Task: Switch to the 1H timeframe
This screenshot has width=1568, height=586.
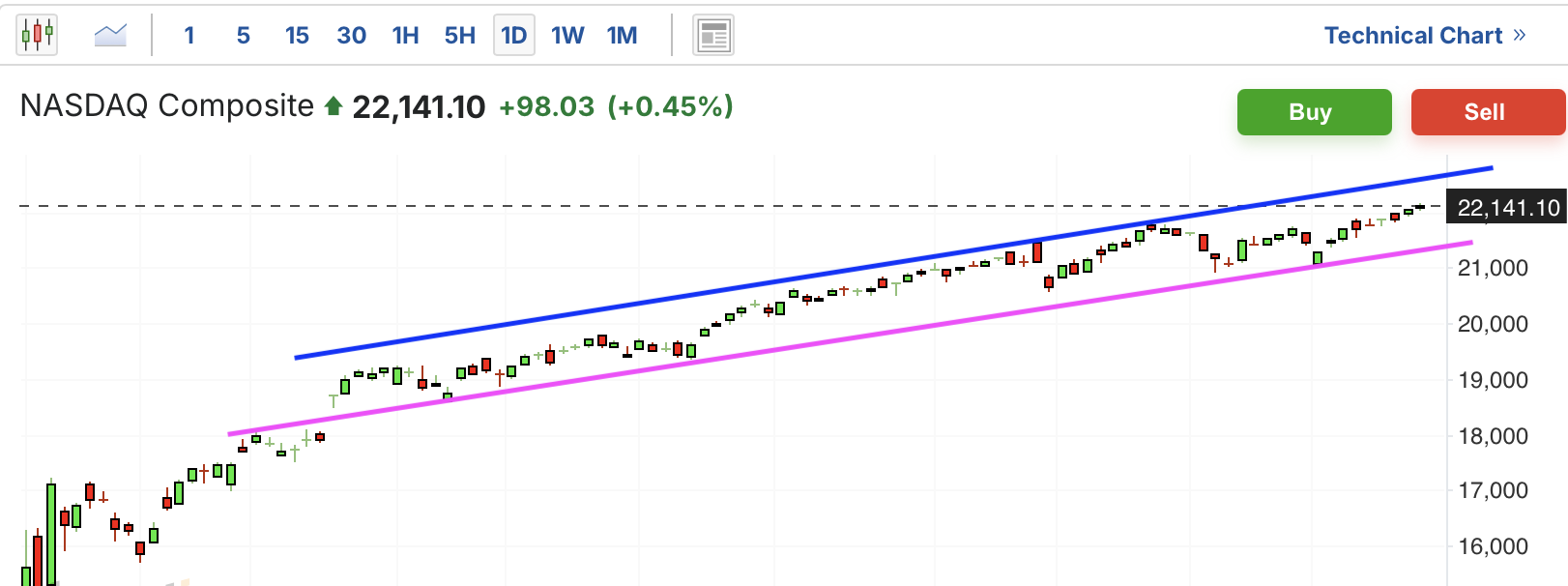Action: coord(405,36)
